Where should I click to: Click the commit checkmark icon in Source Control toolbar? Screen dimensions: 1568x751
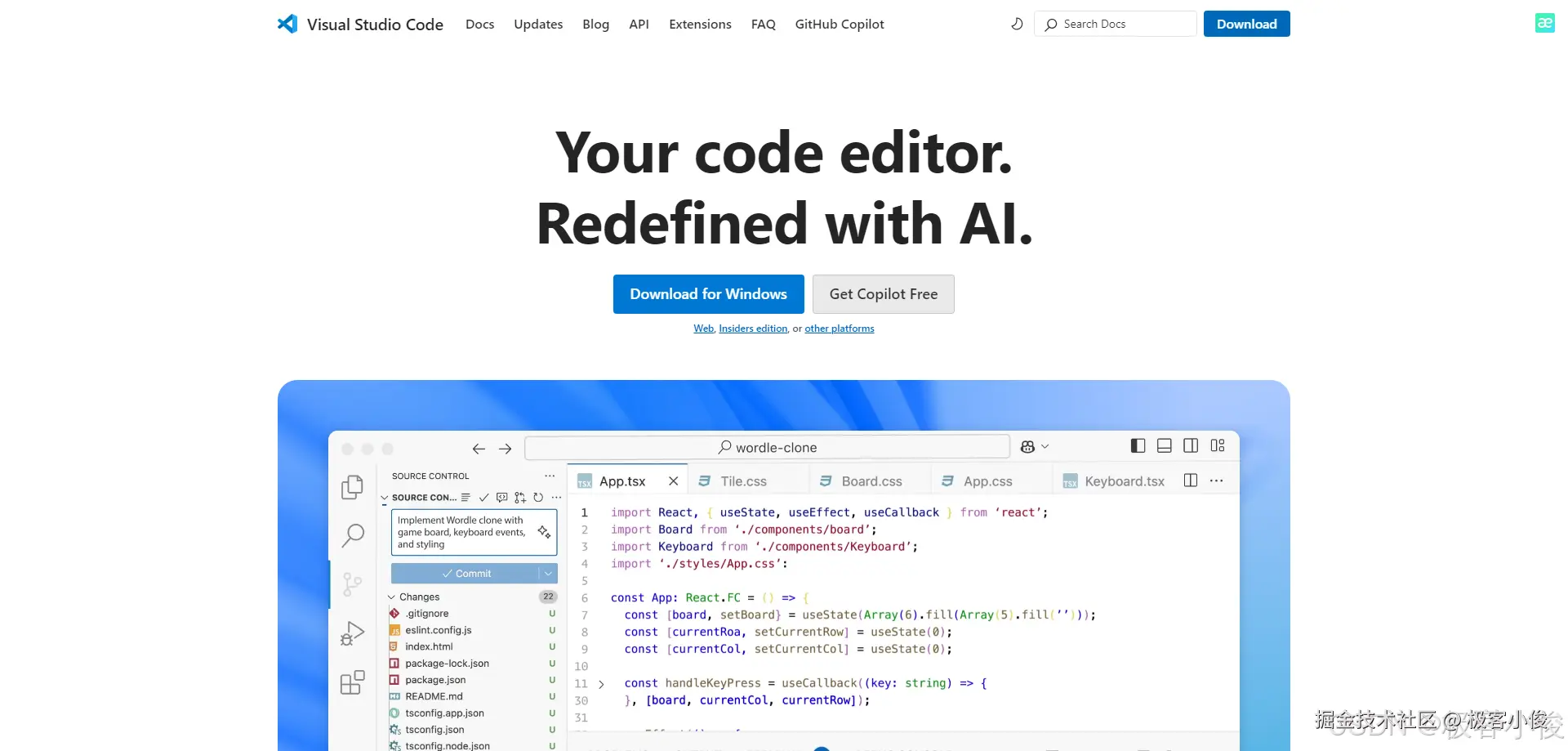[483, 497]
